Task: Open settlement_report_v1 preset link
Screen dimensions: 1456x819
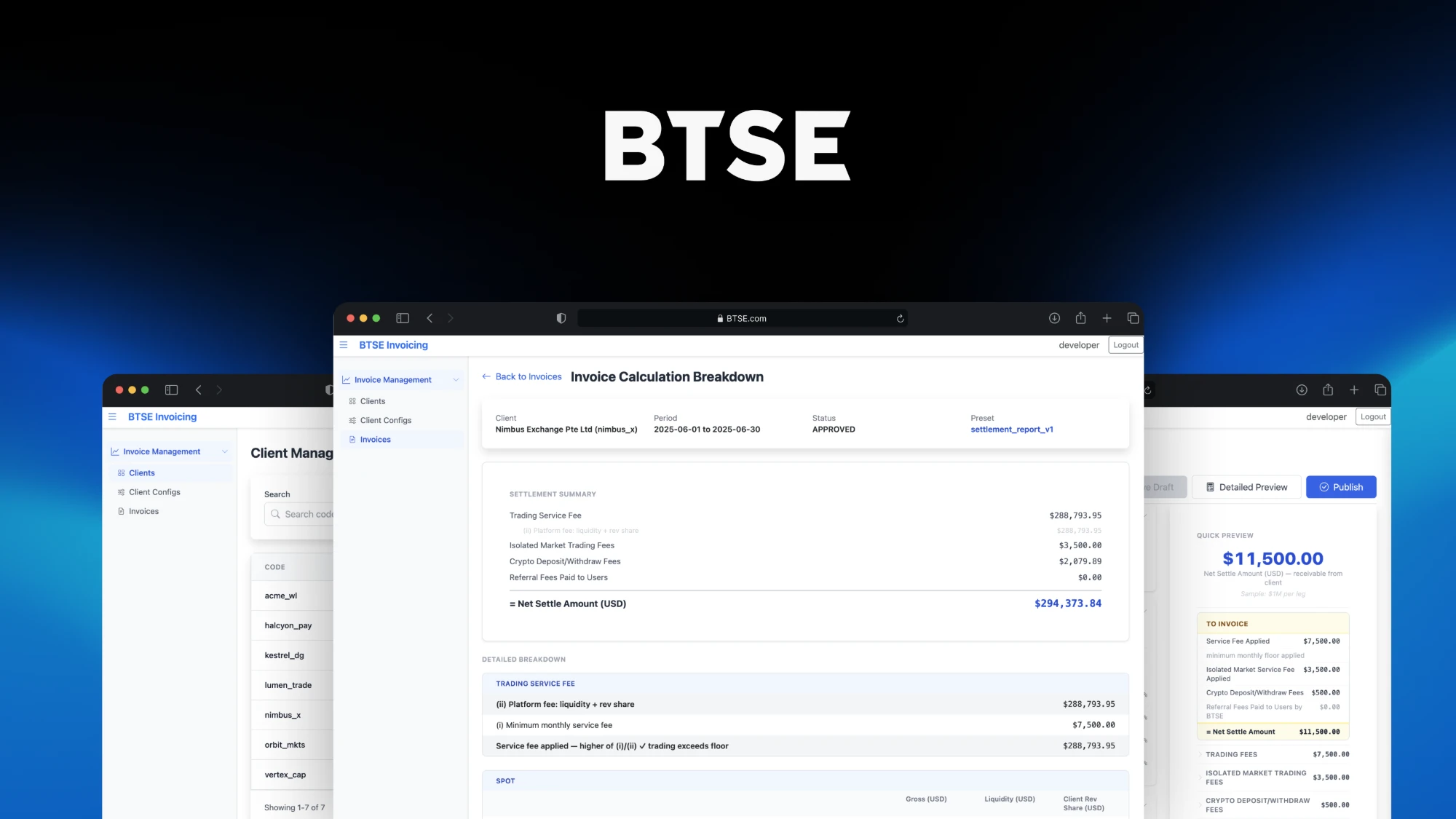Action: 1012,430
